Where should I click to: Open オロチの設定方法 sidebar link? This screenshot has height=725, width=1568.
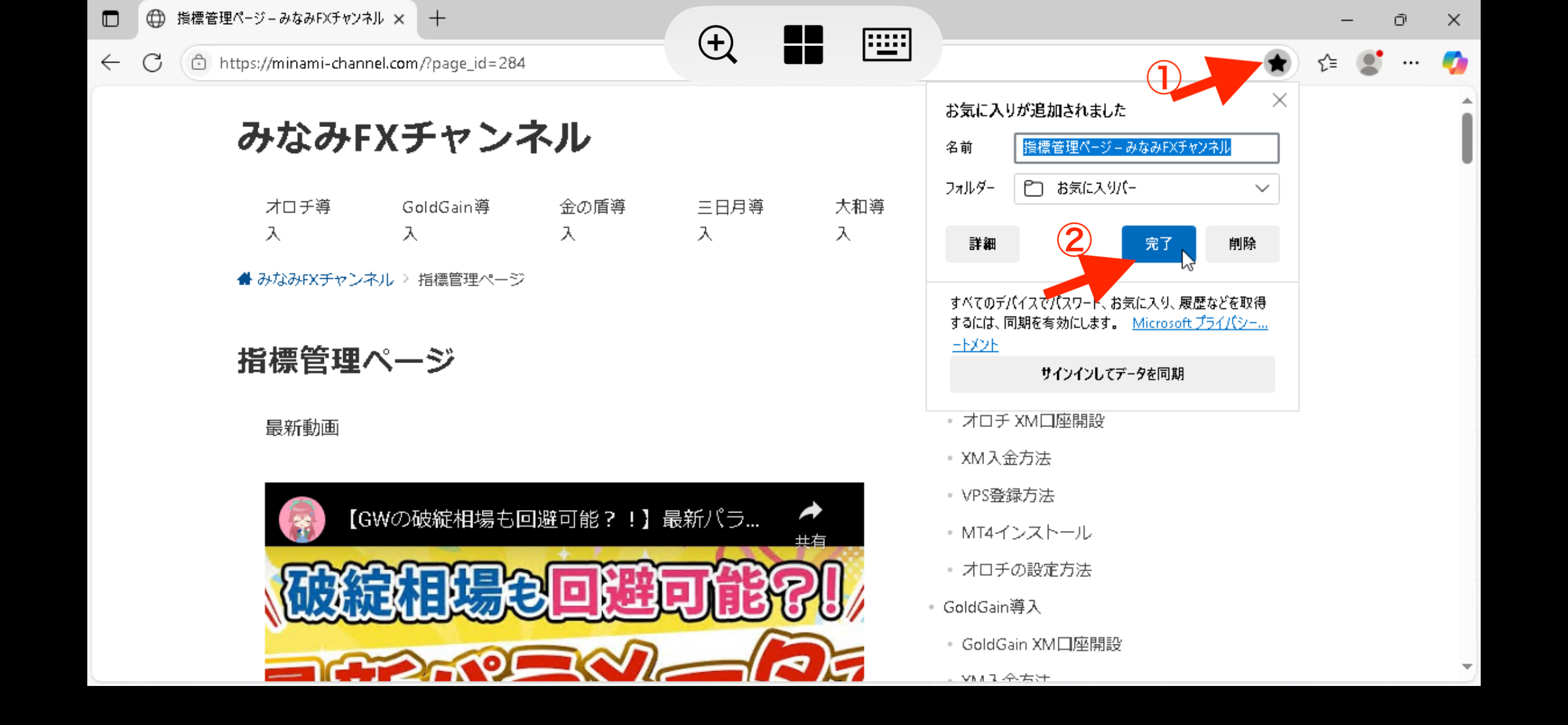click(1026, 570)
